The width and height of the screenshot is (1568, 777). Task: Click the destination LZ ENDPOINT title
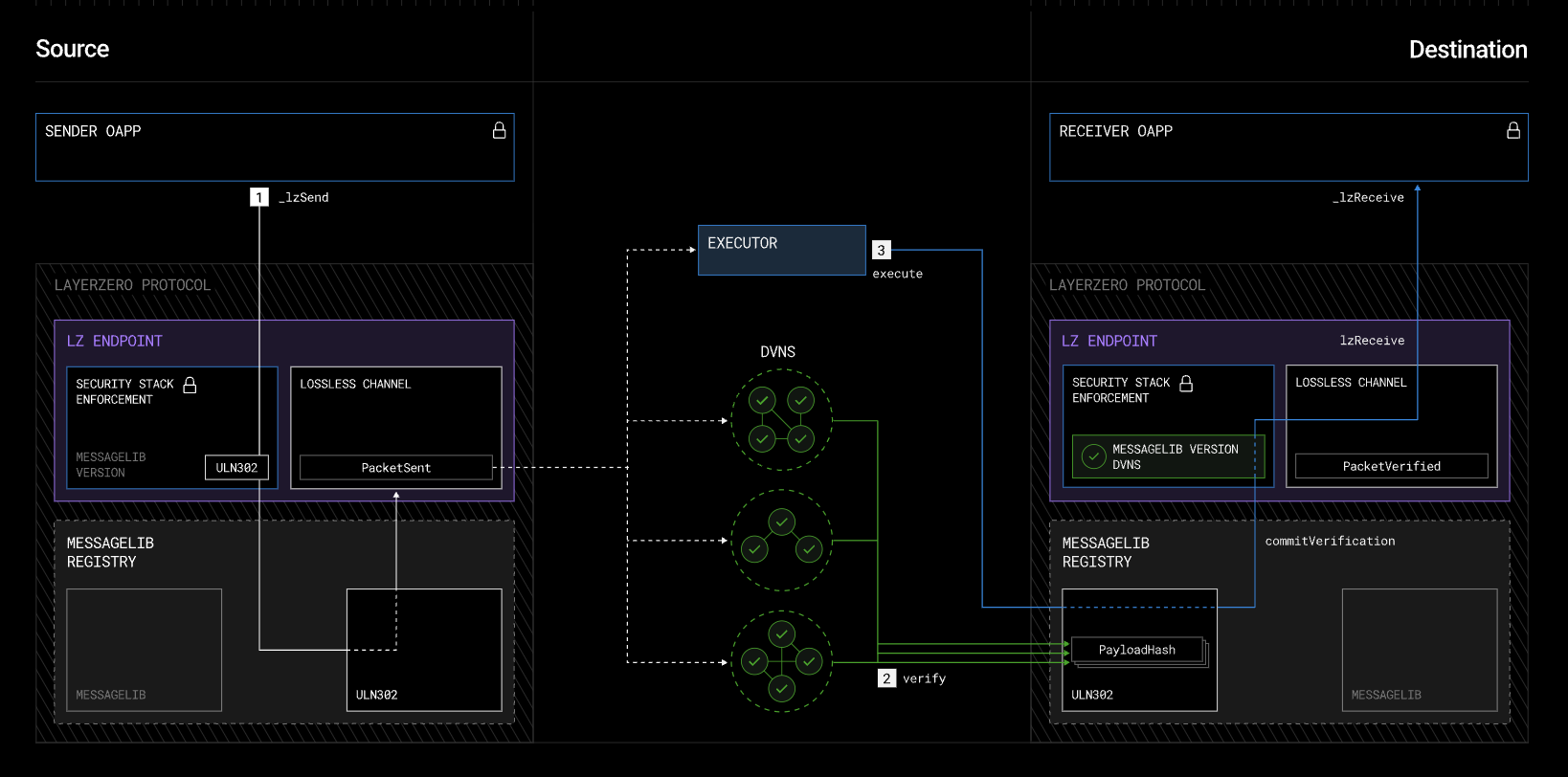(1109, 341)
